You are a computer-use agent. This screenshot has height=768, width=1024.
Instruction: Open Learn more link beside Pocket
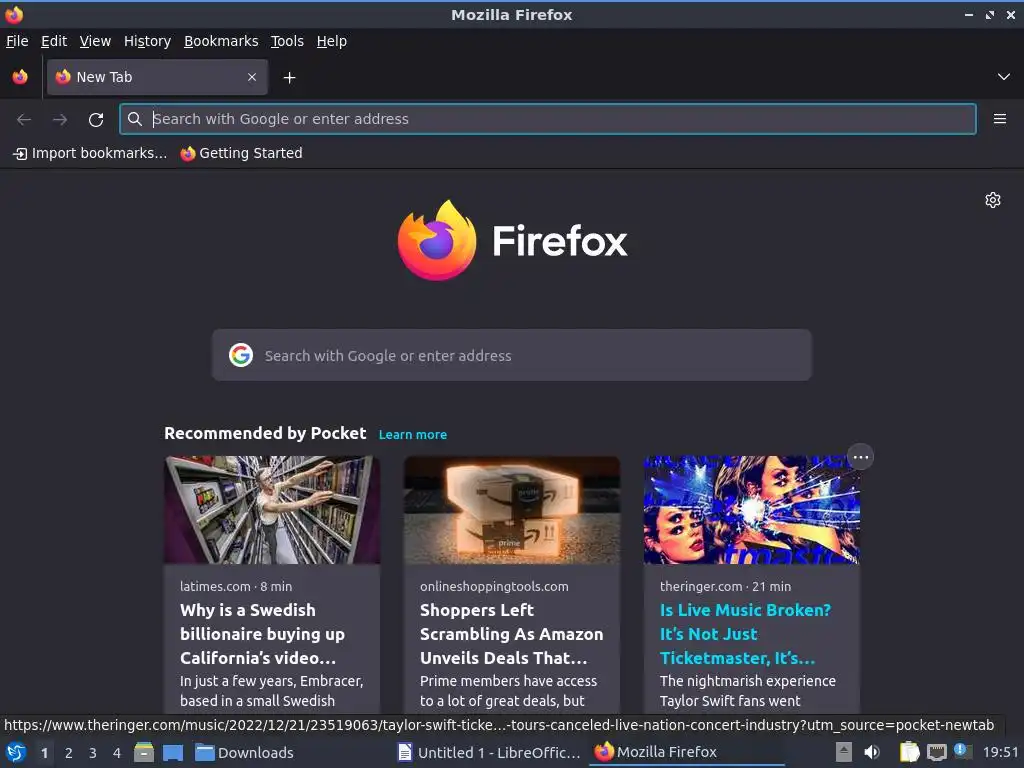pos(413,434)
